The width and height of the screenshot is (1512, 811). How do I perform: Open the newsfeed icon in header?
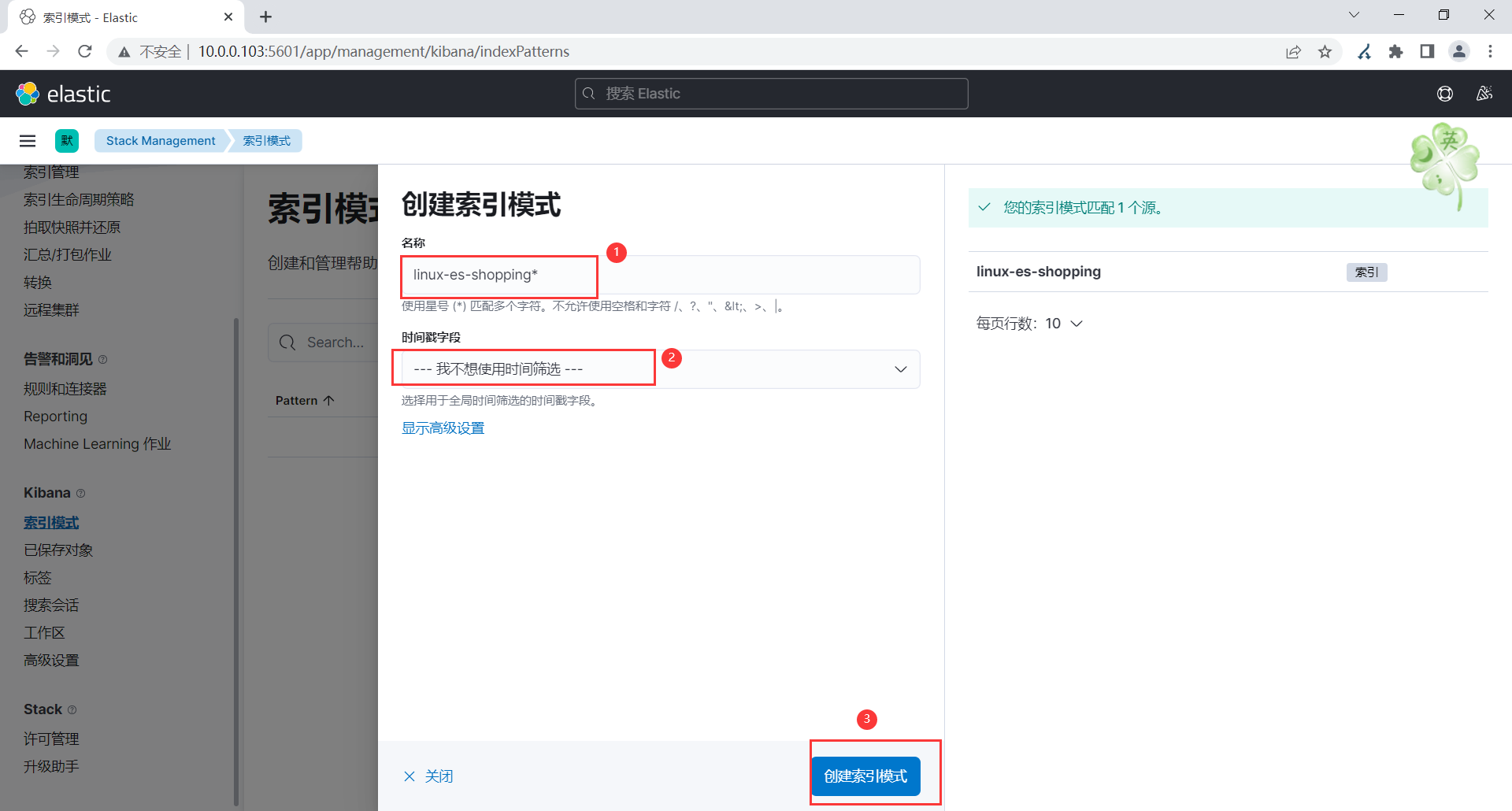click(x=1484, y=94)
